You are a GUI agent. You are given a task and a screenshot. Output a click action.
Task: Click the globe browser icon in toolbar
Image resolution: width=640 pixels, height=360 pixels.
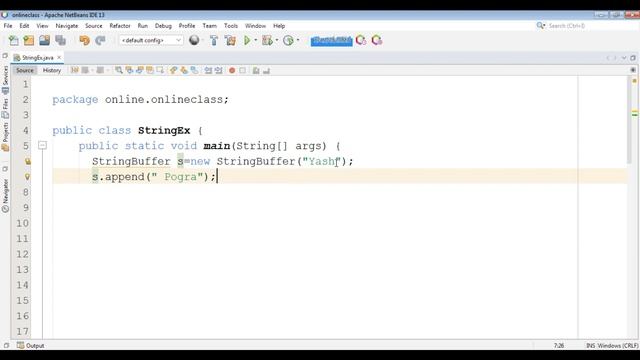194,40
